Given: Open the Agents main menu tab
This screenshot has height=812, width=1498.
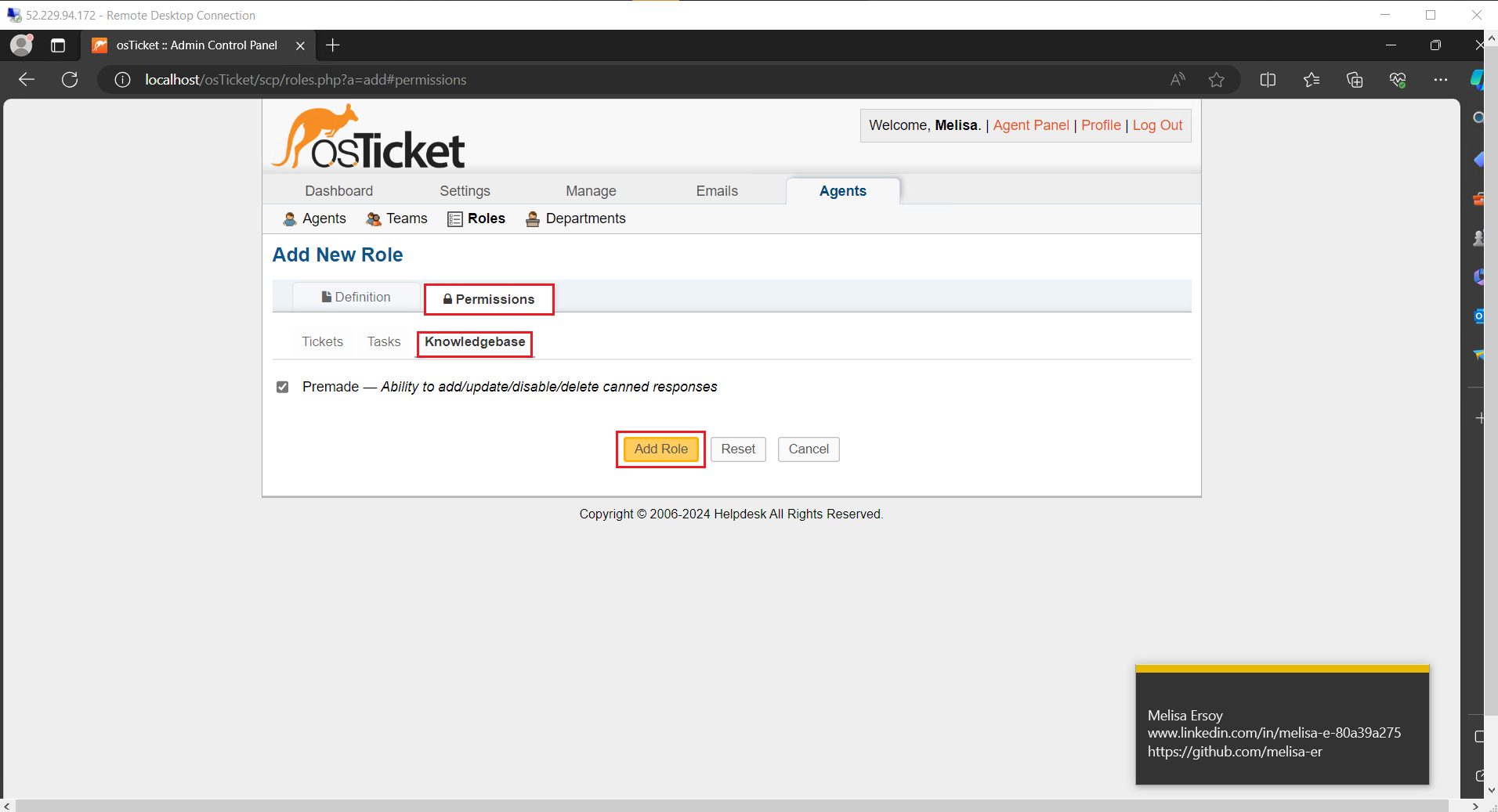Looking at the screenshot, I should (843, 191).
